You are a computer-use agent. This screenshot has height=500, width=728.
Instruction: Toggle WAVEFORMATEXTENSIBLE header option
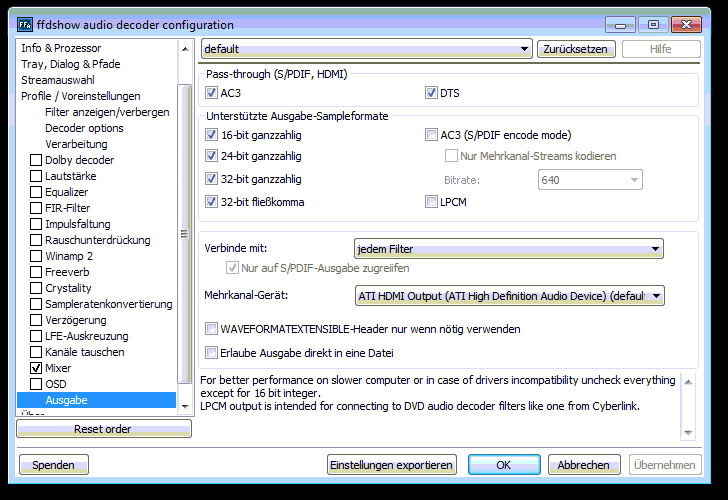(211, 329)
